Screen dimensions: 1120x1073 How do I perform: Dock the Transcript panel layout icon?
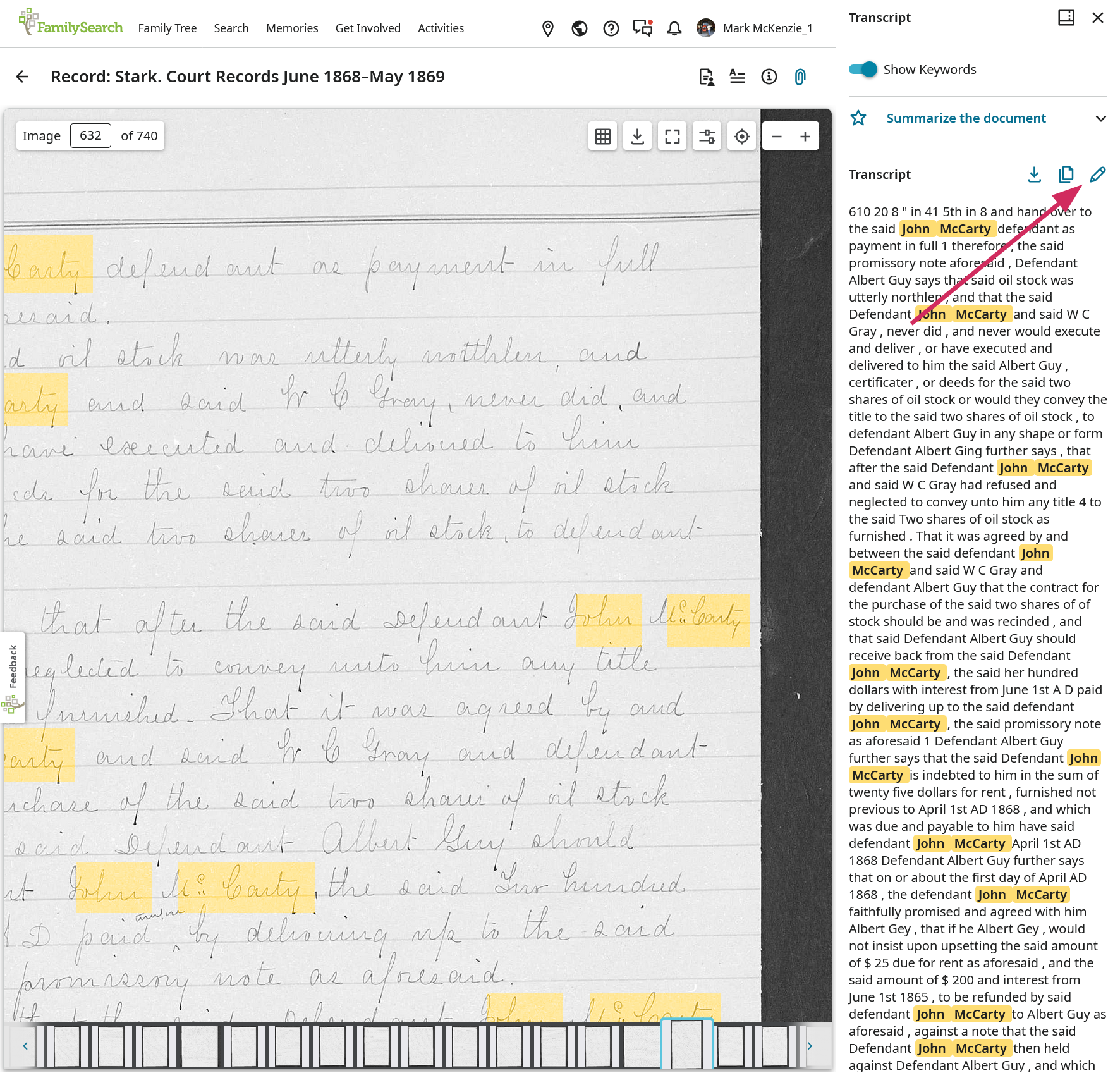(x=1066, y=18)
